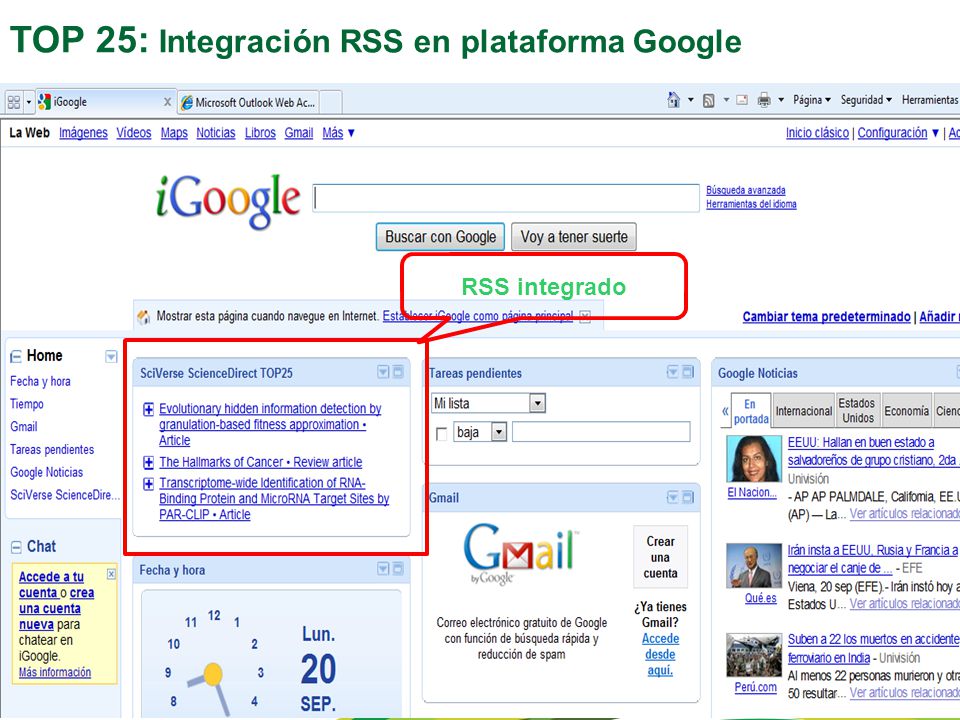Screen dimensions: 960x720
Task: Open Home tab dropdown arrow in sidebar
Action: pyautogui.click(x=111, y=357)
